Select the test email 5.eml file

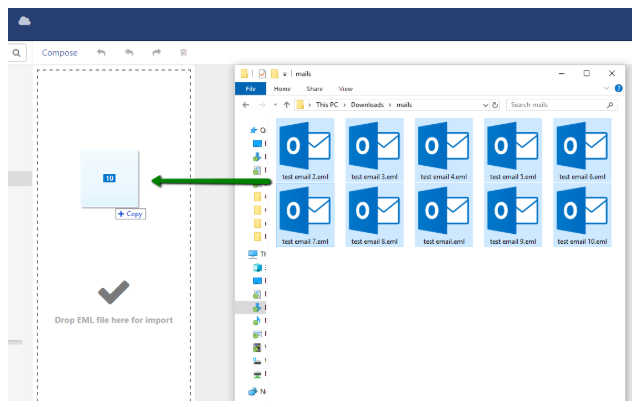513,150
